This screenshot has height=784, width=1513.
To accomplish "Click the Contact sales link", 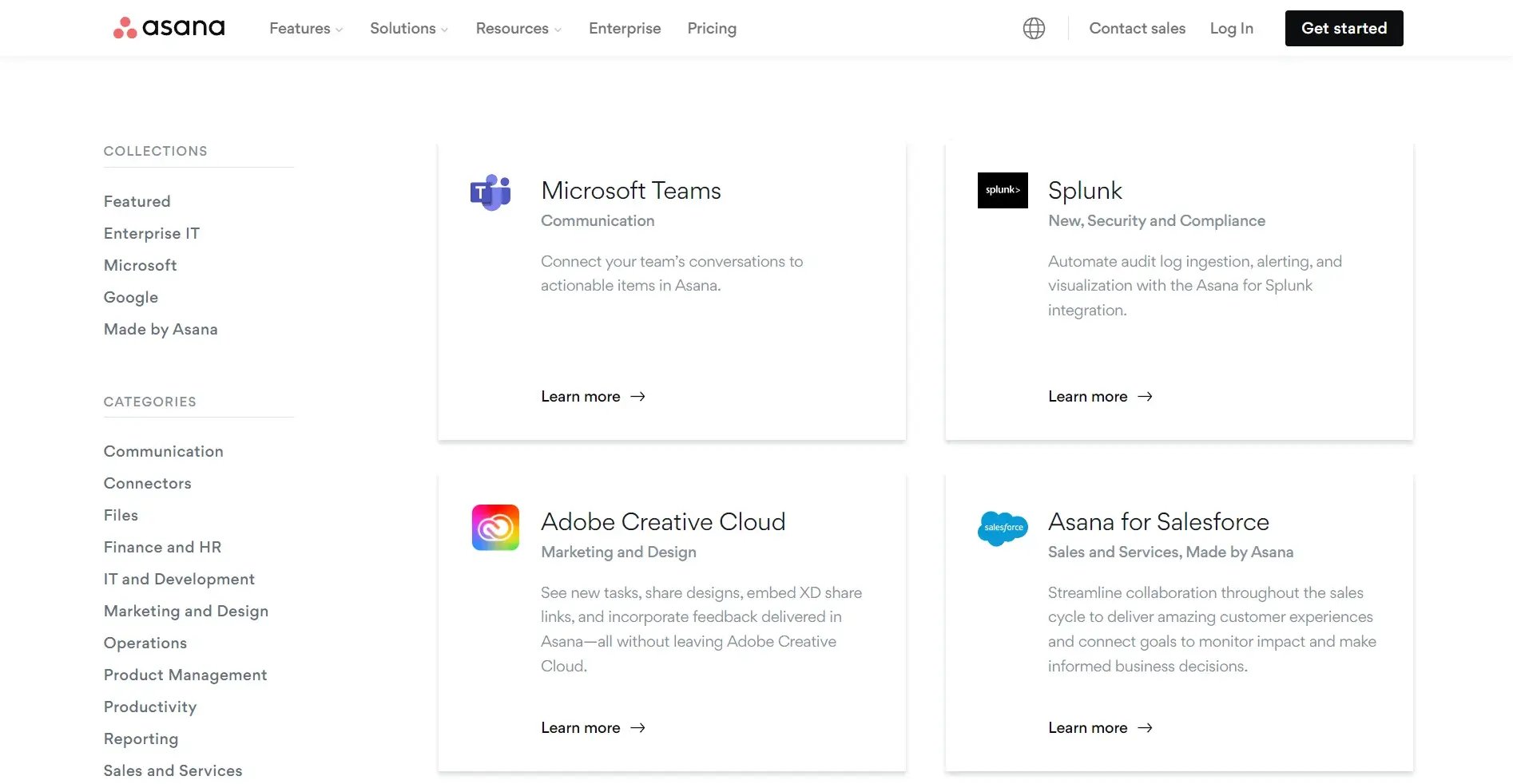I will tap(1137, 29).
